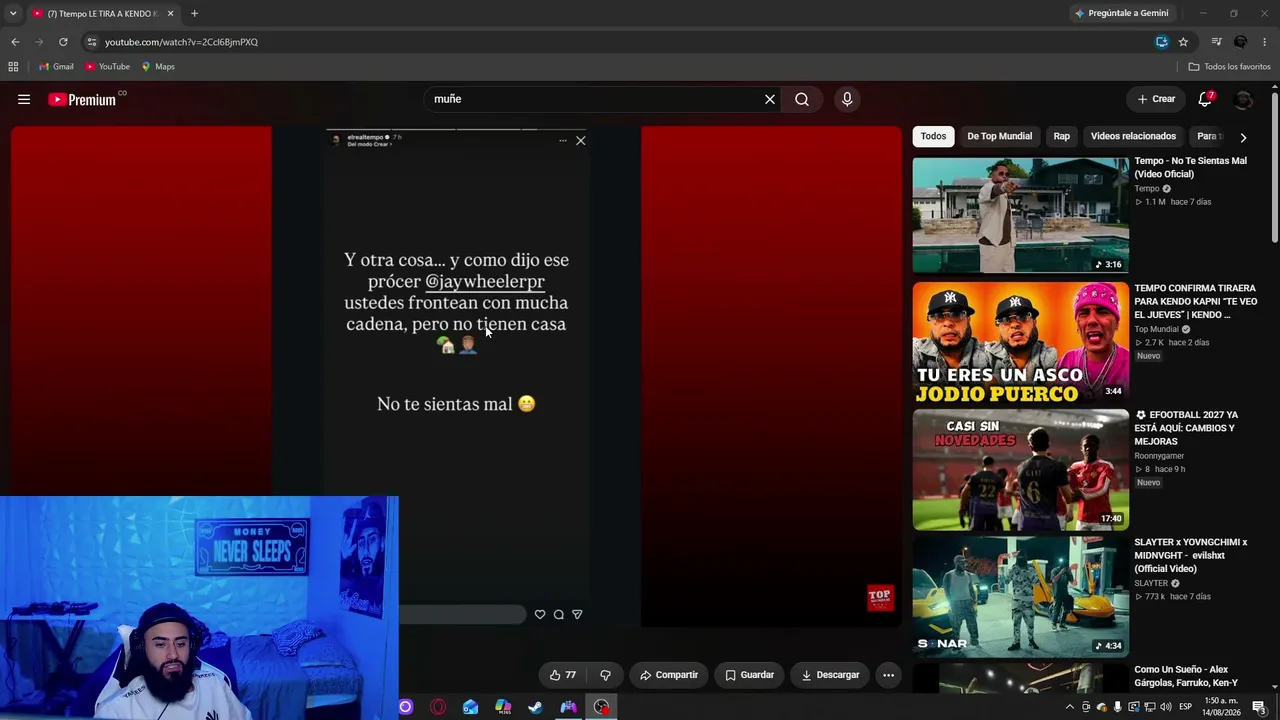The height and width of the screenshot is (720, 1280).
Task: Click the Compartir button
Action: (669, 675)
